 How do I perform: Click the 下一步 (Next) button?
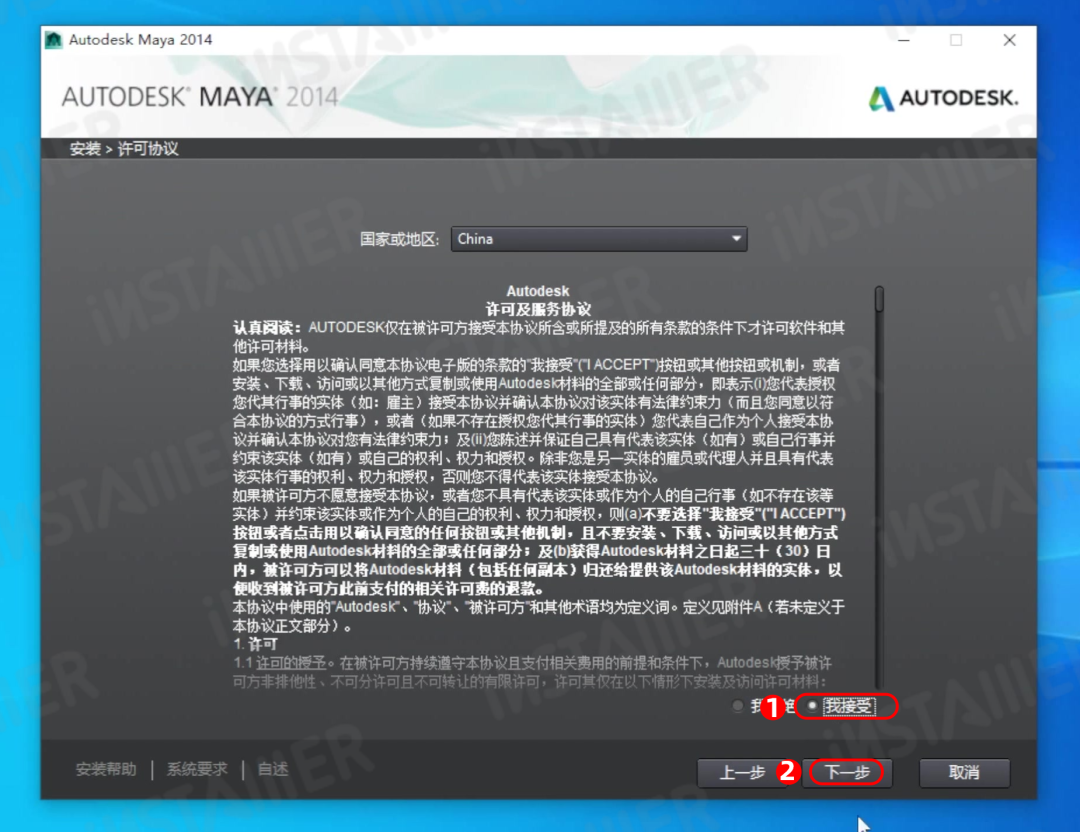pos(847,772)
